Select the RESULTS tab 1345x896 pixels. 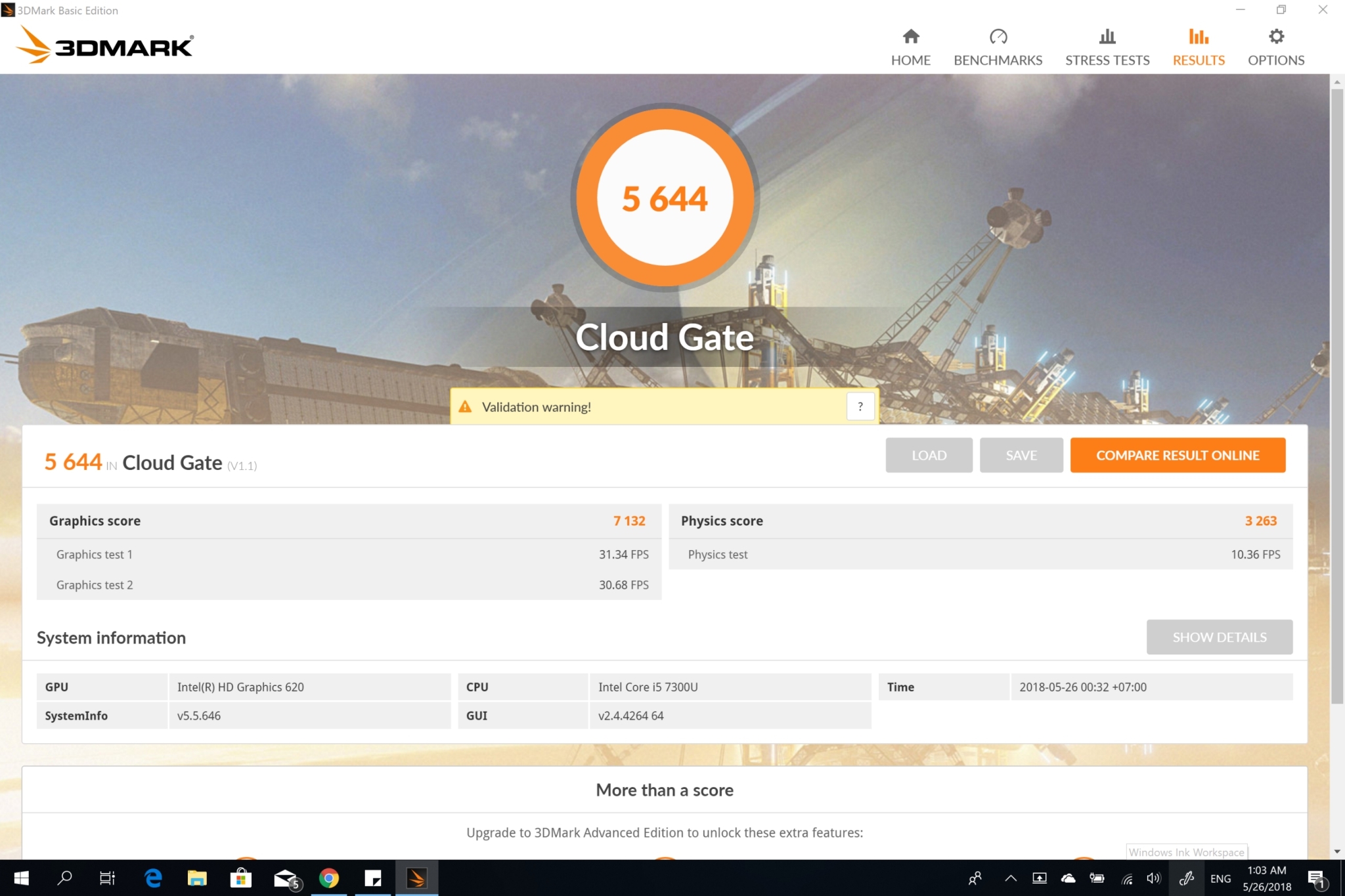click(1199, 47)
